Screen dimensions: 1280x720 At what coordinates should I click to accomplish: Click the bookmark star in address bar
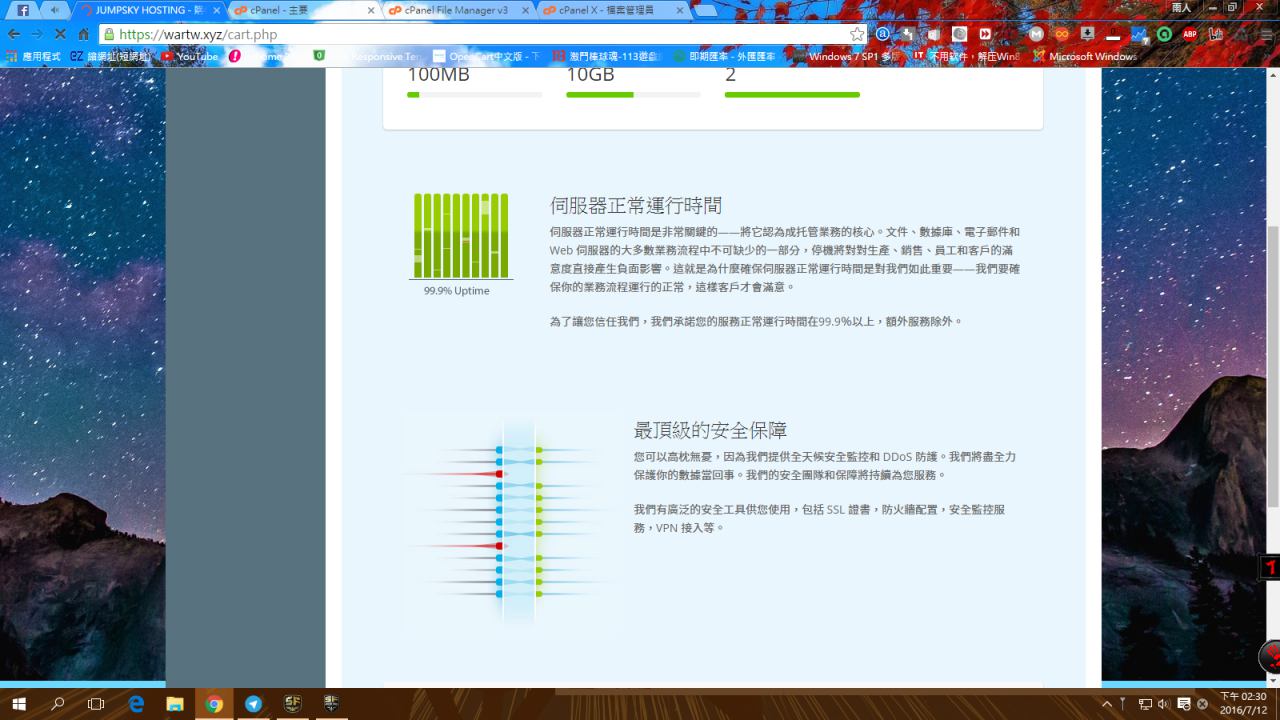click(857, 34)
